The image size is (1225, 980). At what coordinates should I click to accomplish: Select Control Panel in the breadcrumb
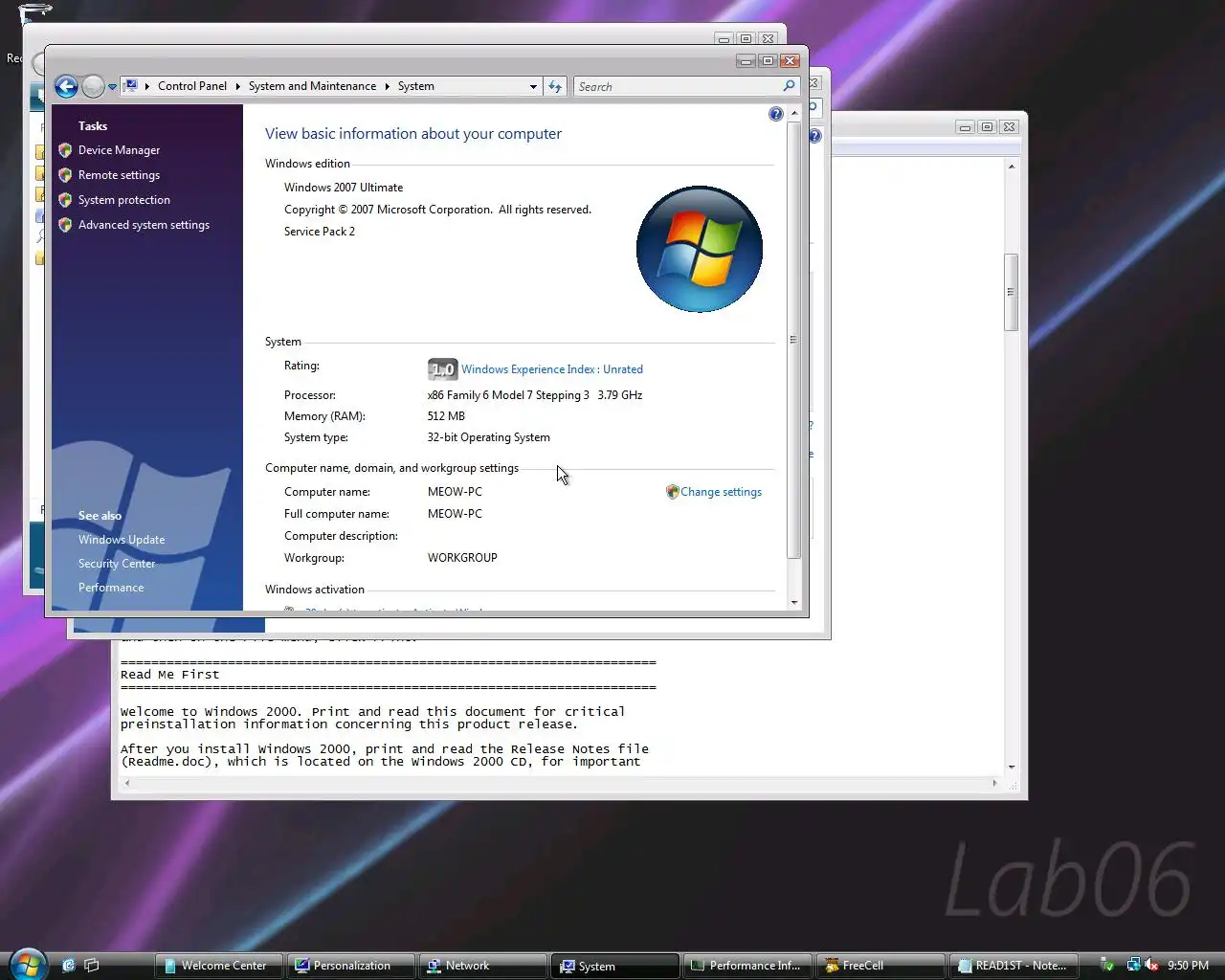coord(192,86)
